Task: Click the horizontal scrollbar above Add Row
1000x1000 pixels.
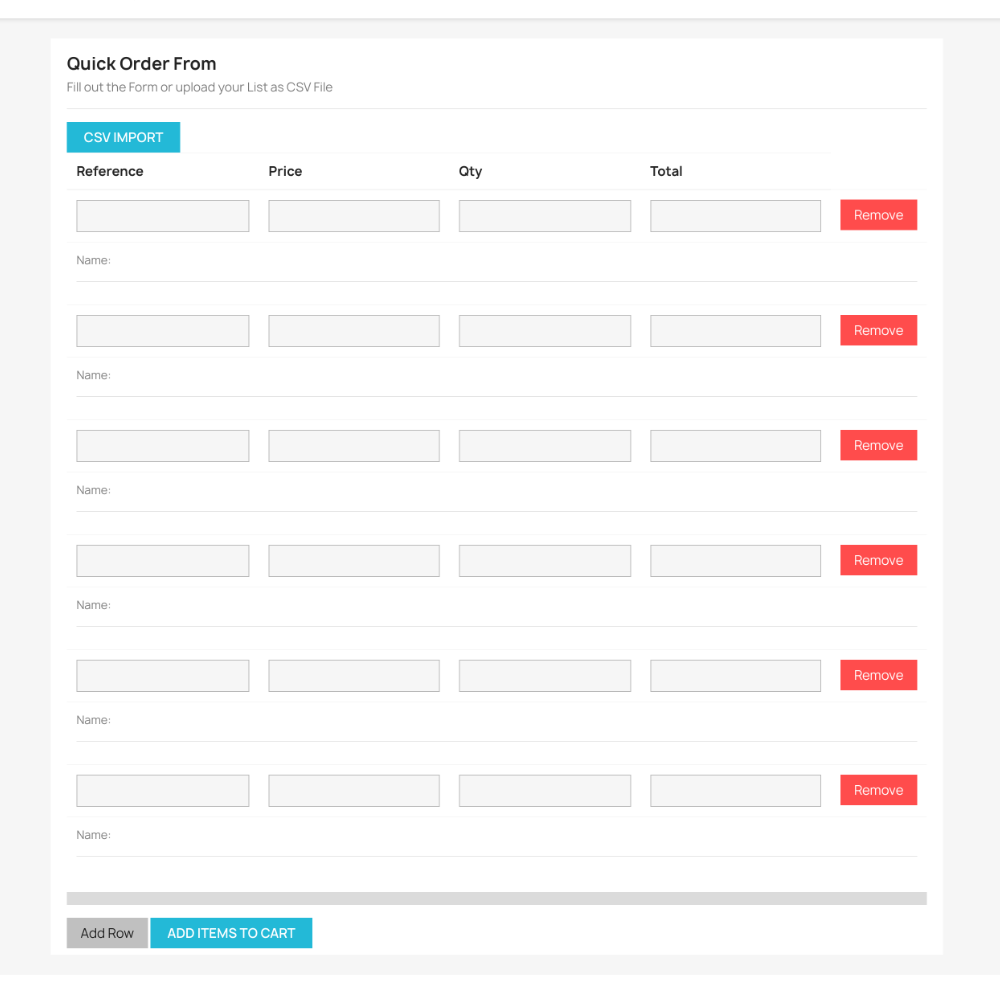Action: click(497, 899)
